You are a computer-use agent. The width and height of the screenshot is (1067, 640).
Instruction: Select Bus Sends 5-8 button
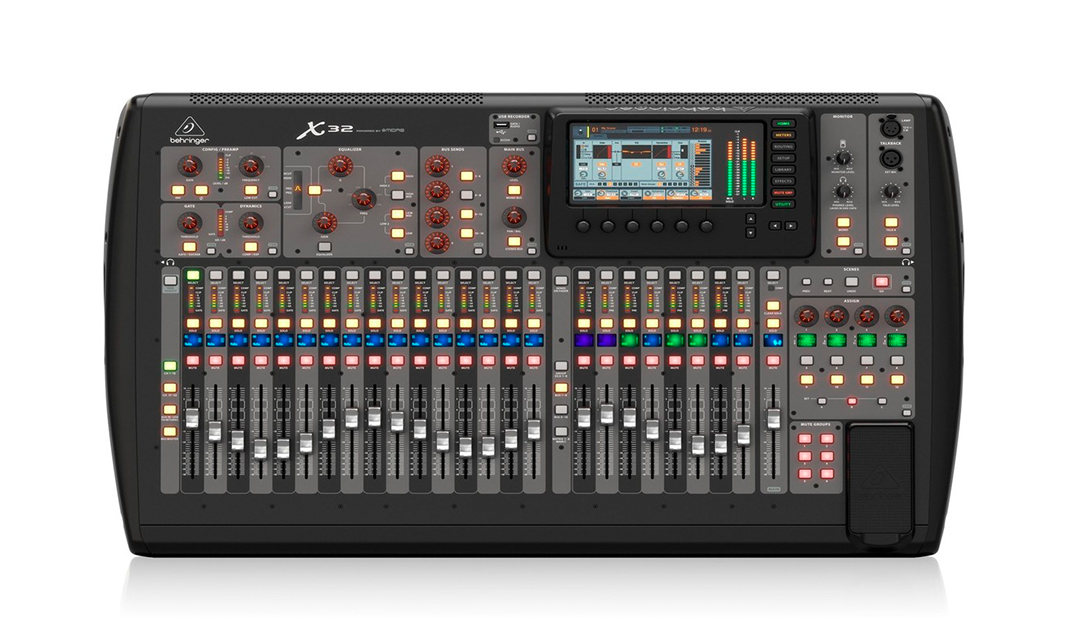(466, 195)
